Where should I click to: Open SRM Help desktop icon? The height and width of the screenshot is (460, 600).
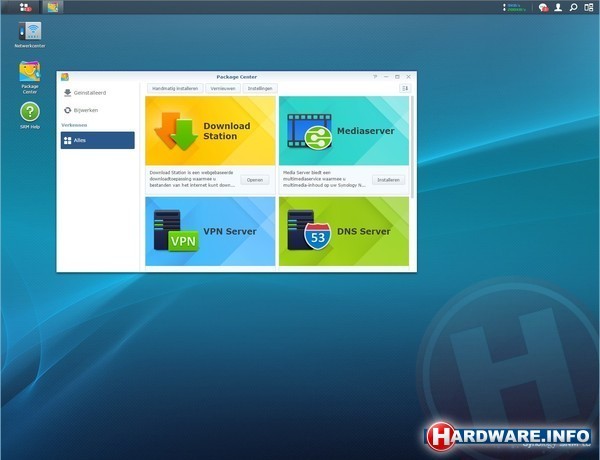point(30,115)
